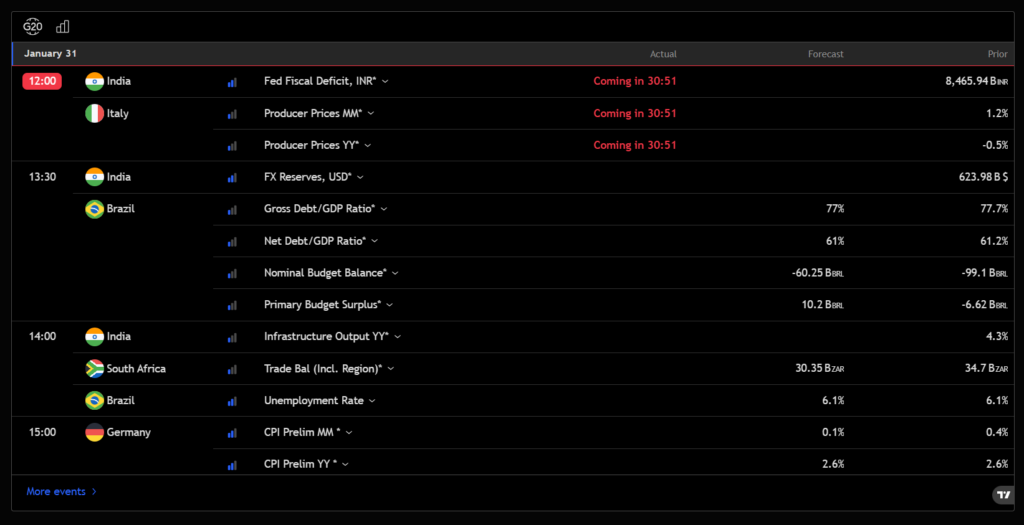This screenshot has width=1024, height=525.
Task: Expand Gross Debt/GDP Ratio details chevron
Action: [384, 209]
